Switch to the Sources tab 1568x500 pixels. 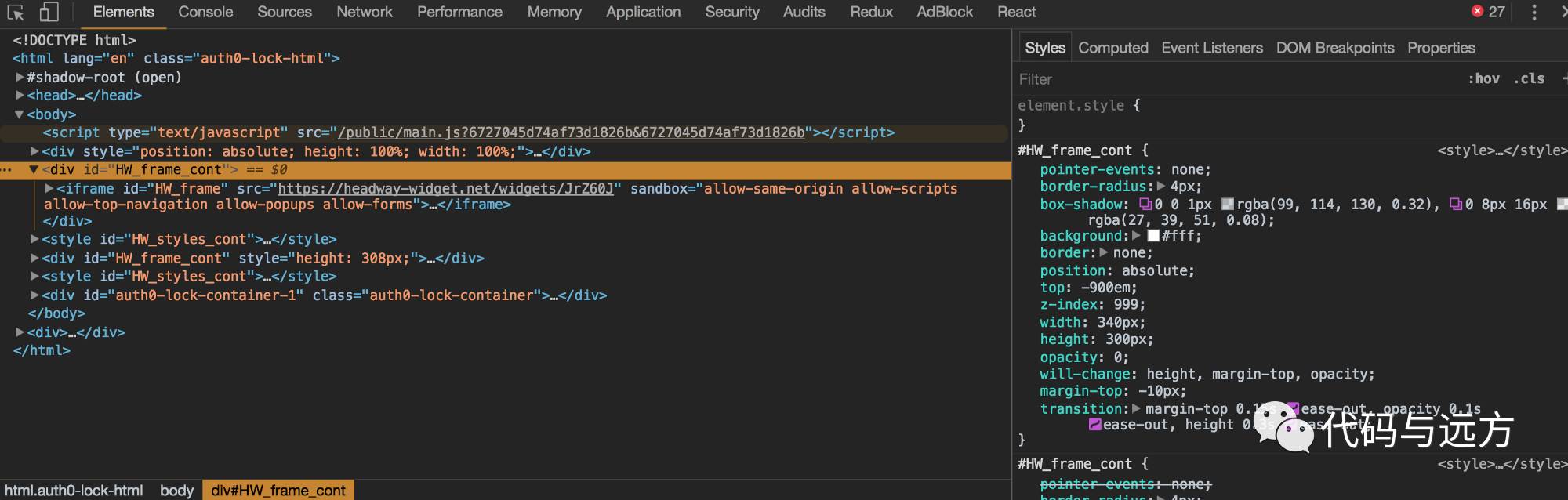285,12
